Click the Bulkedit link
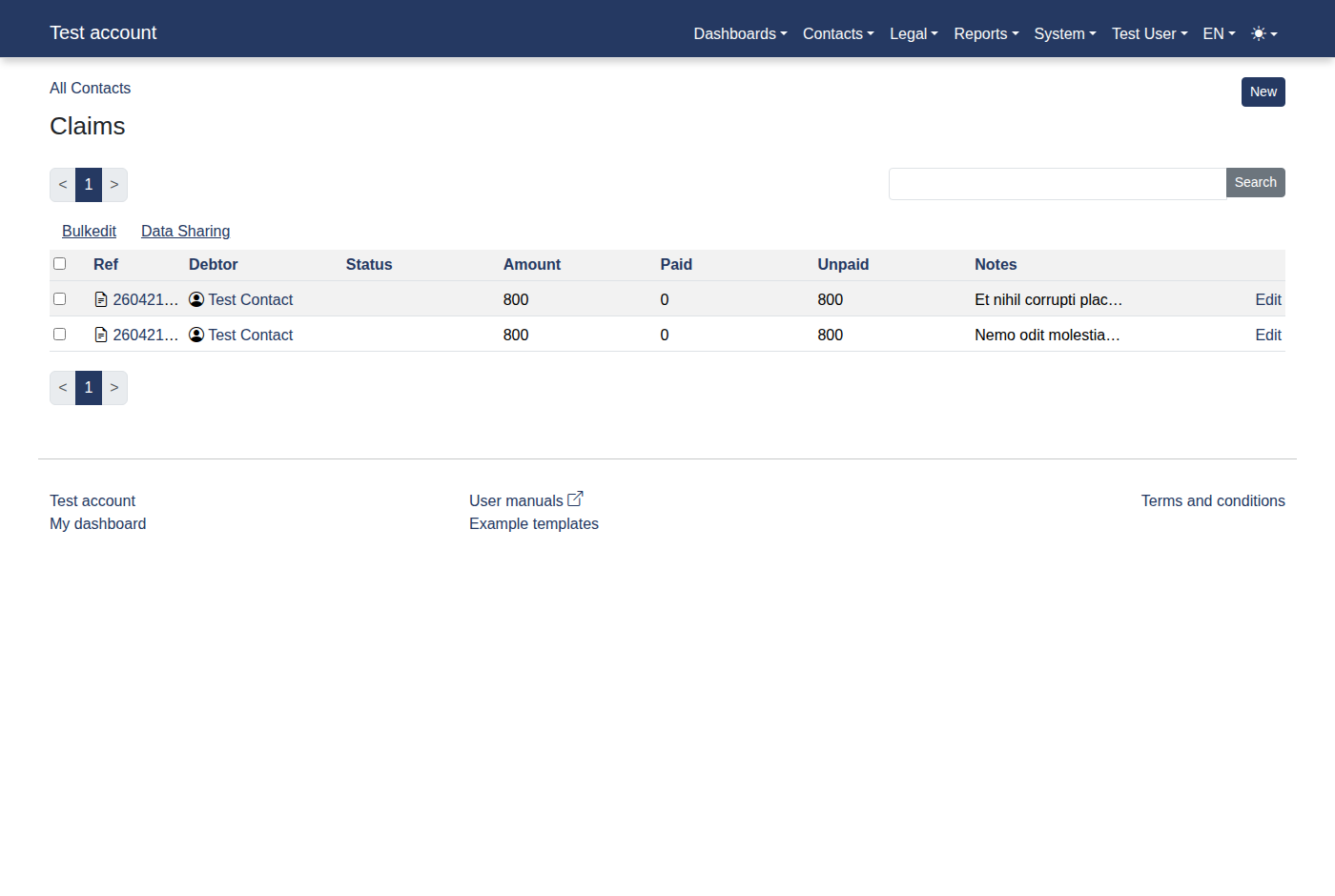1335x896 pixels. tap(89, 231)
